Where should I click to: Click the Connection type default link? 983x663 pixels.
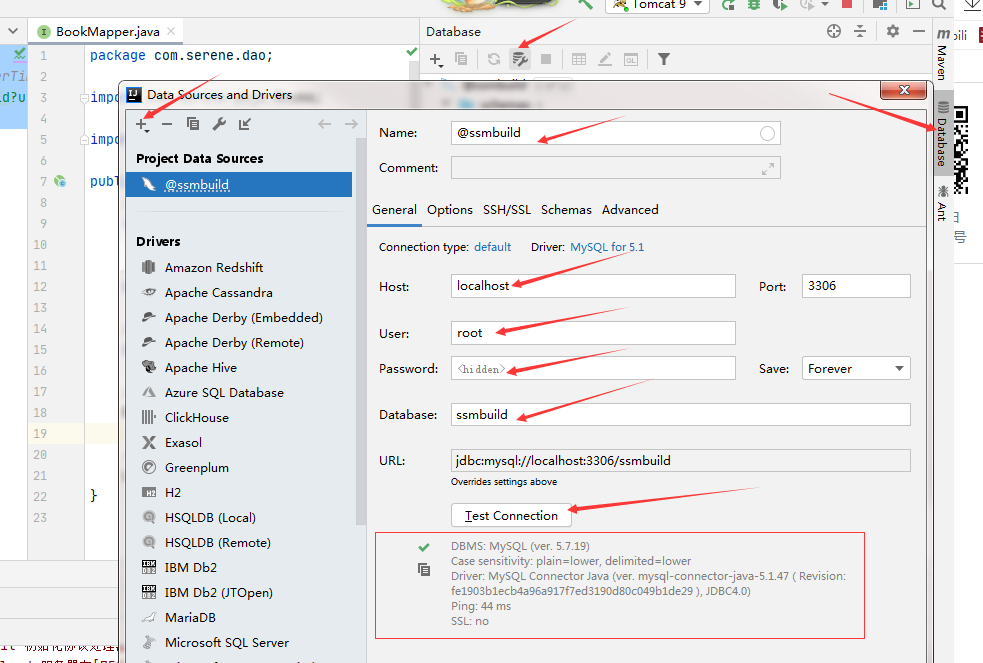492,247
